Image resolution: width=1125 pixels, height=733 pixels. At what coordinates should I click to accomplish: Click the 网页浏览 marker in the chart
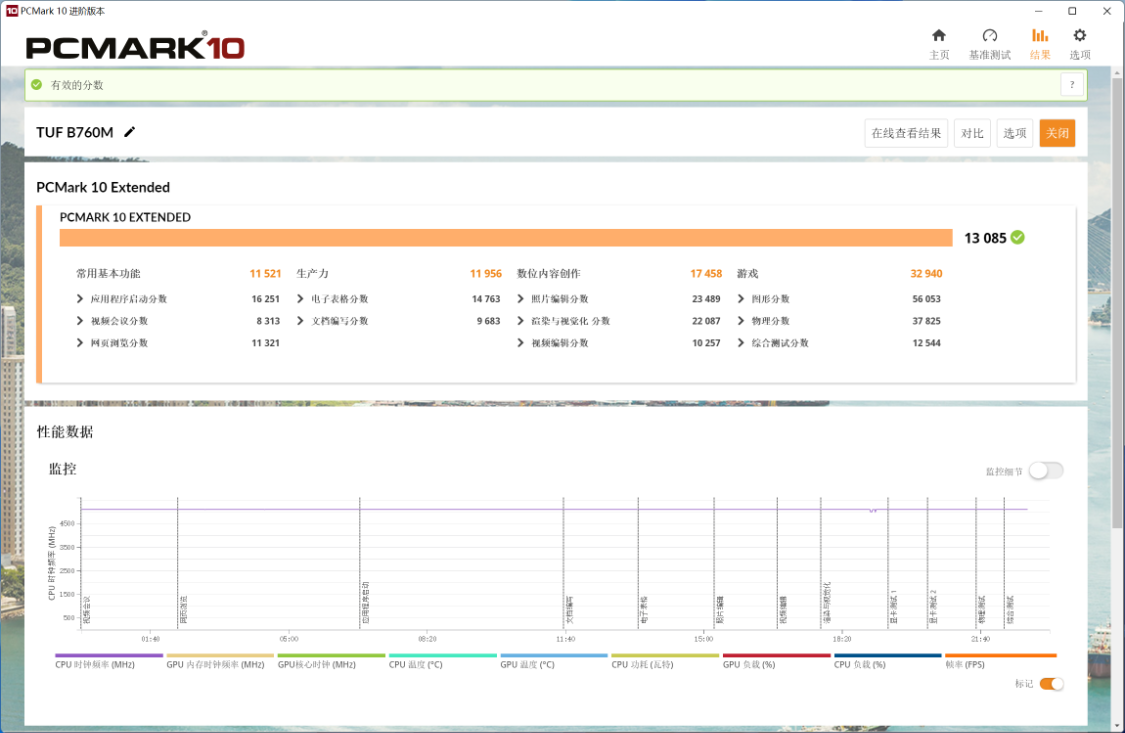[x=184, y=610]
